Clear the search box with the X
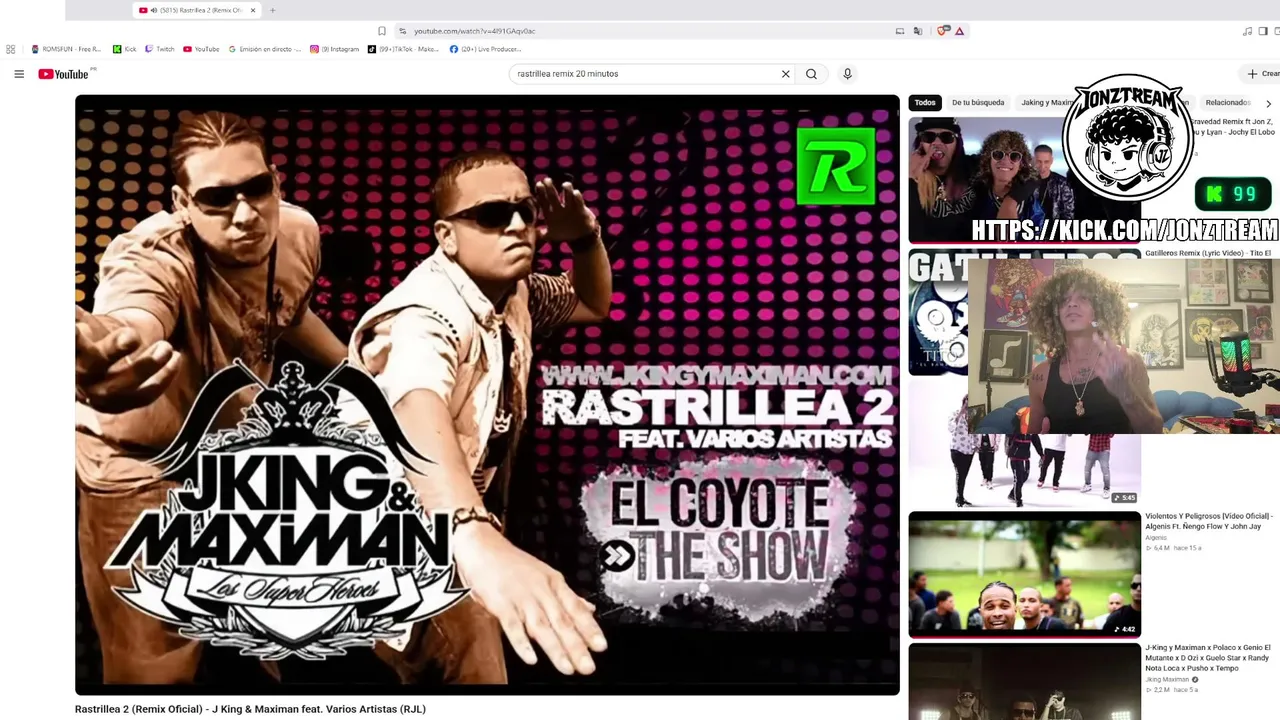 pos(785,74)
